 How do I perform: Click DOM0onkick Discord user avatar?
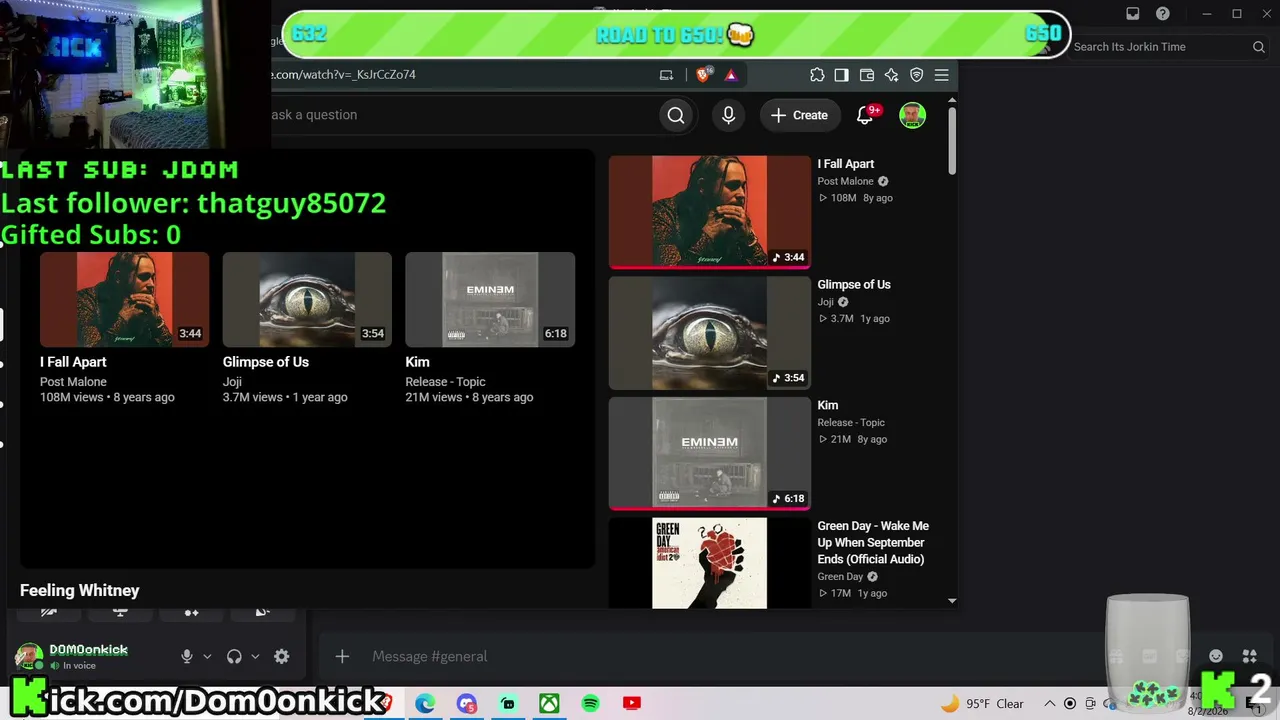click(x=29, y=656)
